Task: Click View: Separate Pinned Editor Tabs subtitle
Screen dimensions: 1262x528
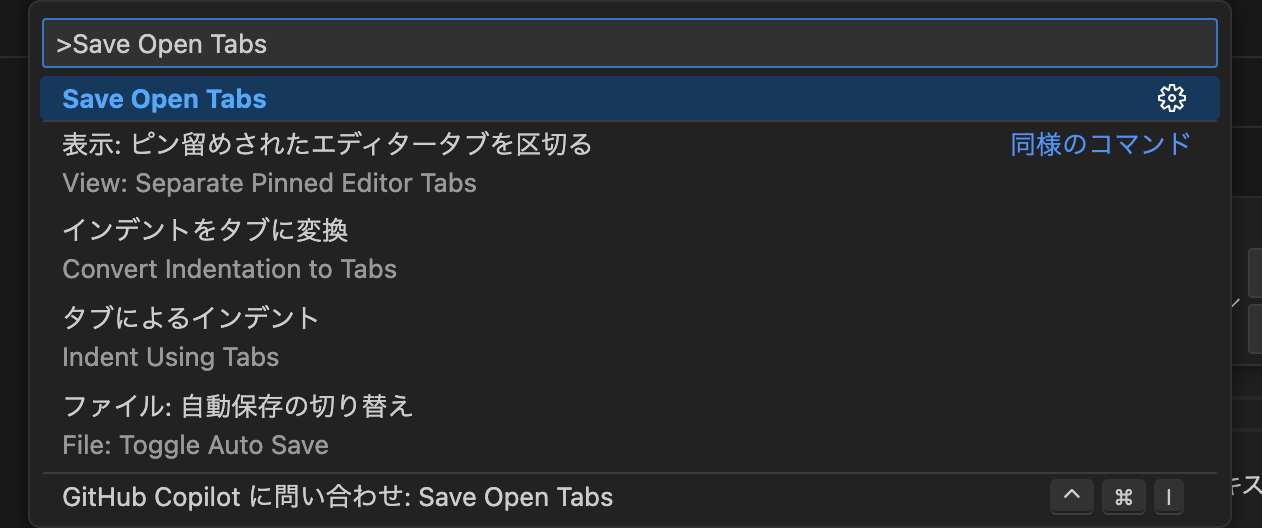Action: 269,183
